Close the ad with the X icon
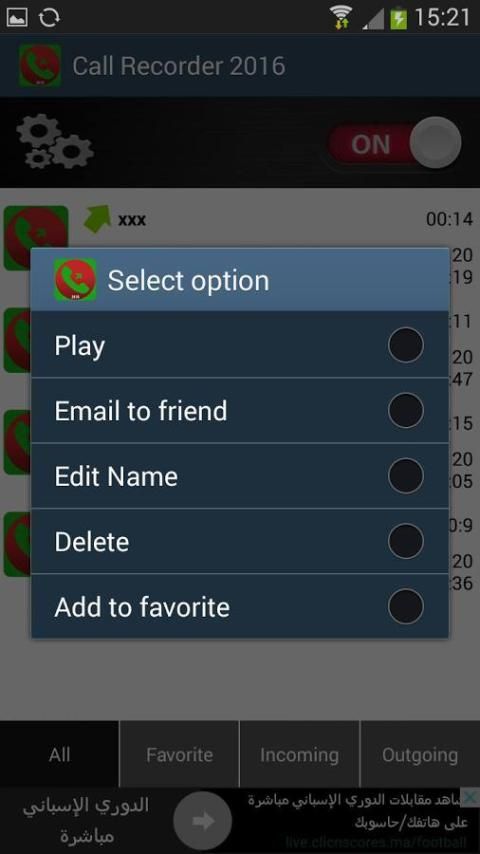The height and width of the screenshot is (854, 480). [470, 797]
